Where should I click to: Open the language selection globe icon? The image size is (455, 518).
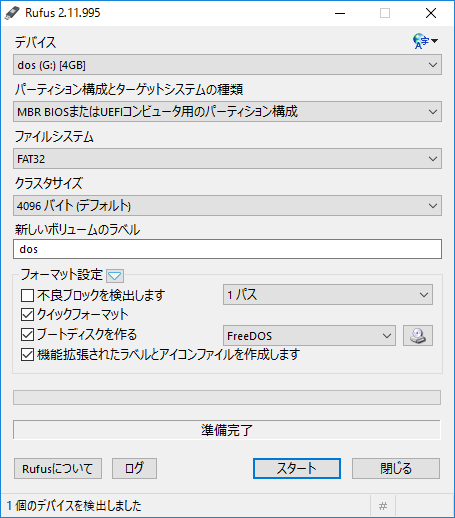point(425,41)
